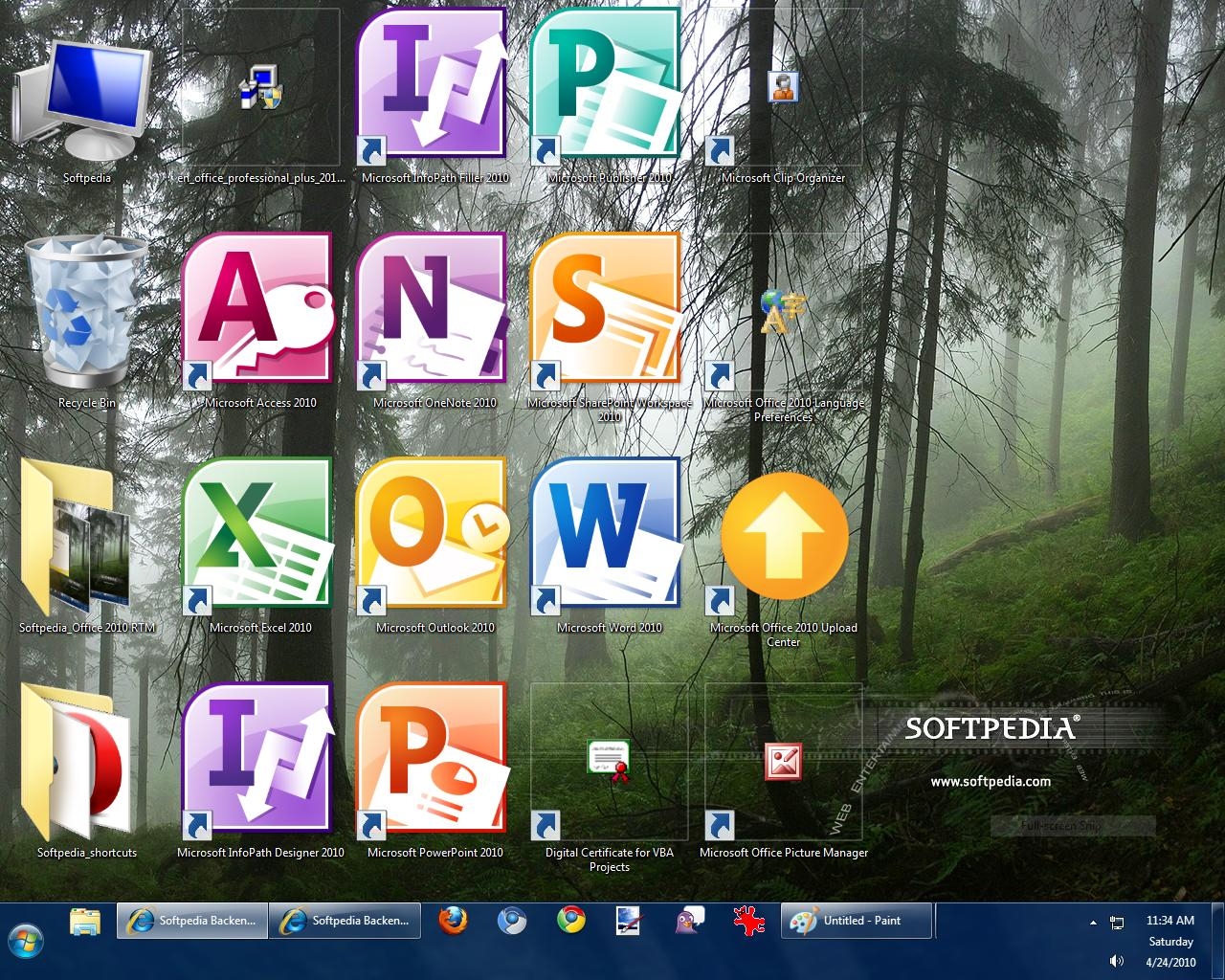Screen dimensions: 1225x980
Task: Select Microsoft InfoPath Filler 2010 icon
Action: coord(433,84)
